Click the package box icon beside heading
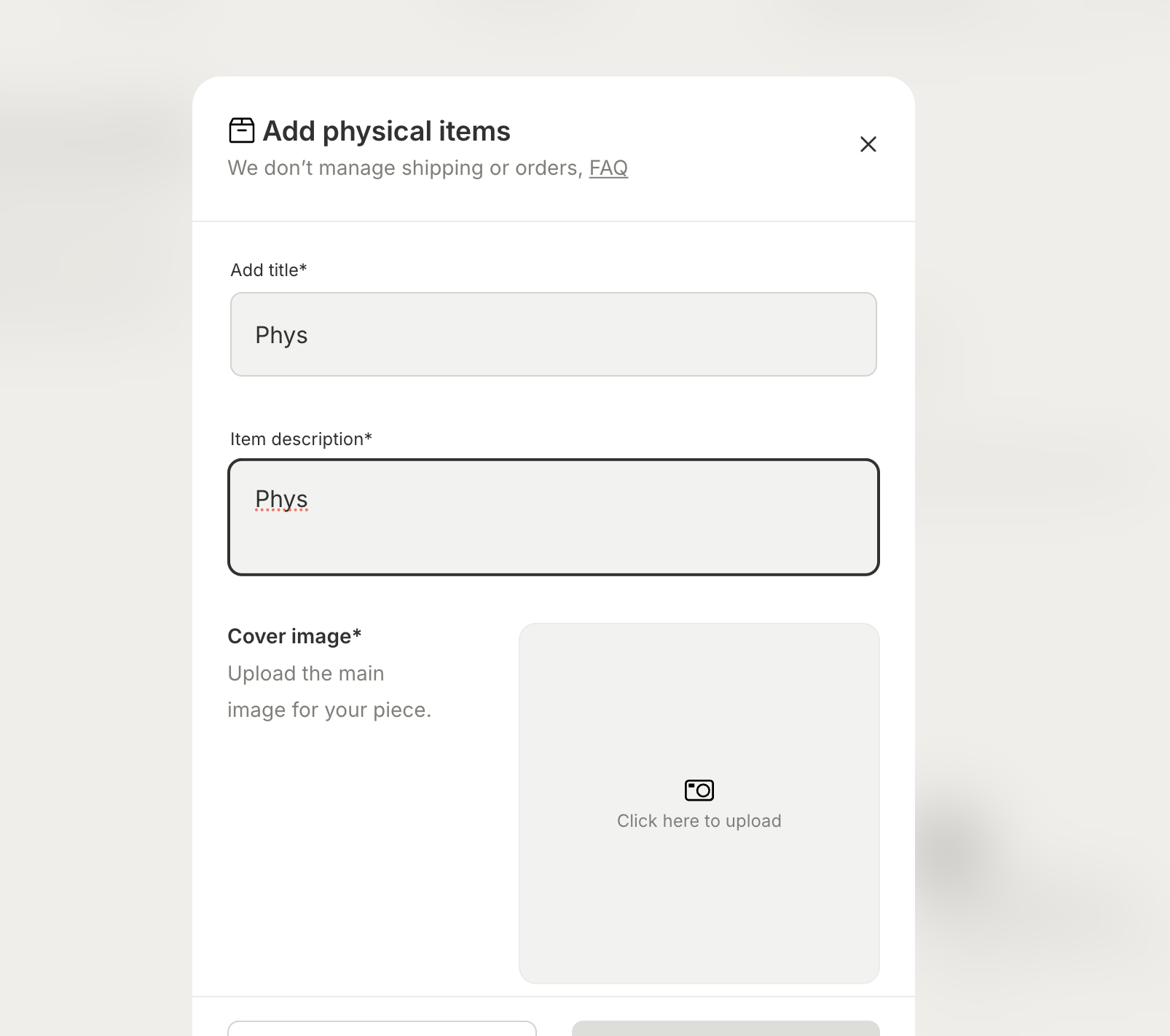This screenshot has width=1170, height=1036. (x=242, y=130)
